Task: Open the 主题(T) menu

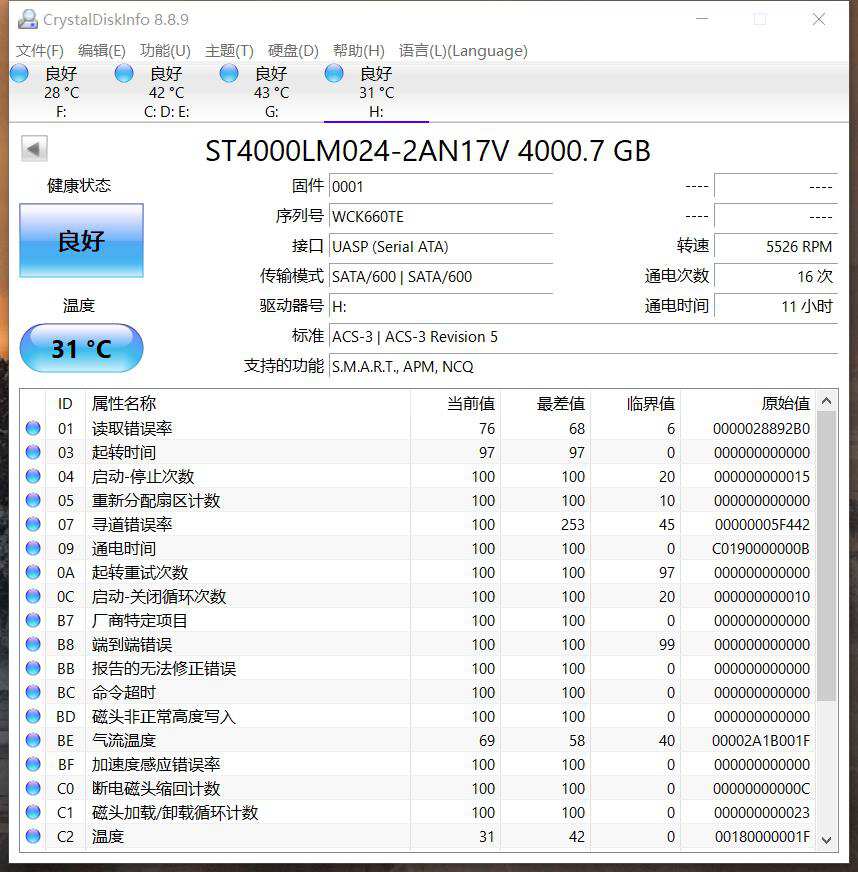Action: [x=229, y=51]
